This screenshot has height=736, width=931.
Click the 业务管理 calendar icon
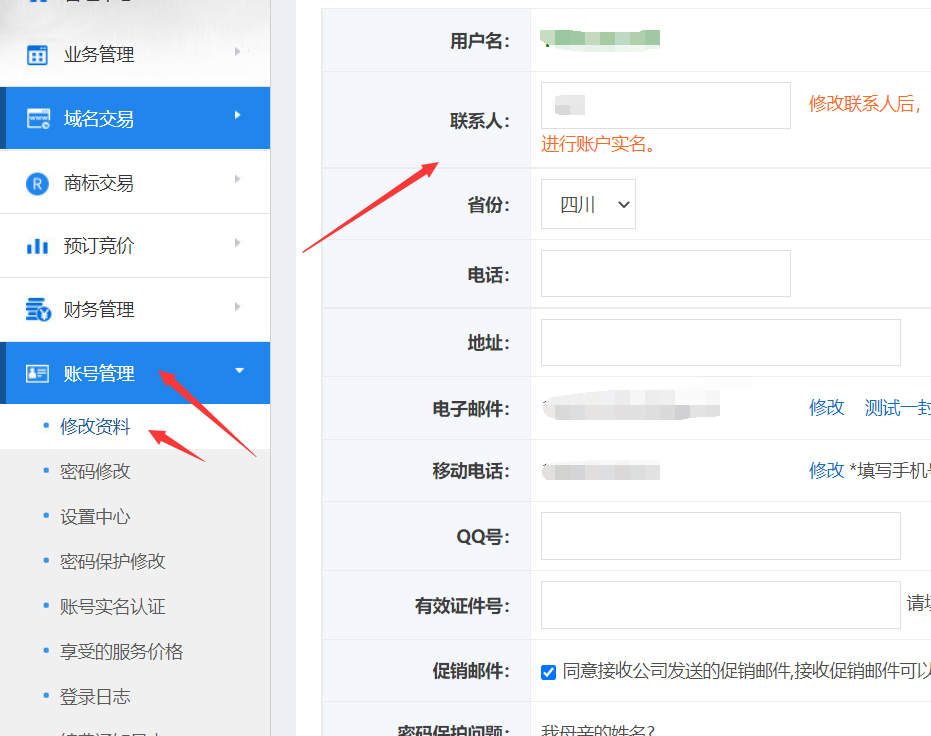[37, 55]
